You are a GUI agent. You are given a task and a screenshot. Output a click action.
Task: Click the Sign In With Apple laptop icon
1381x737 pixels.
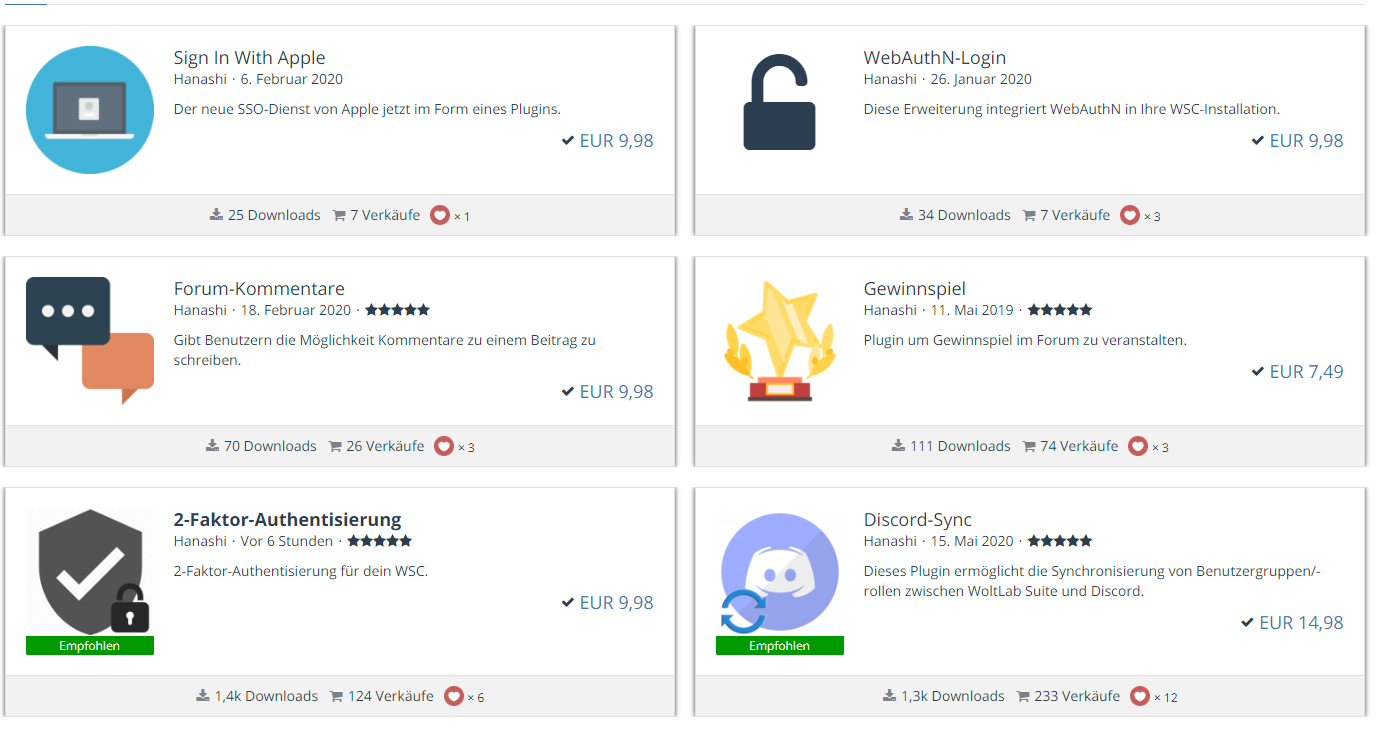90,110
